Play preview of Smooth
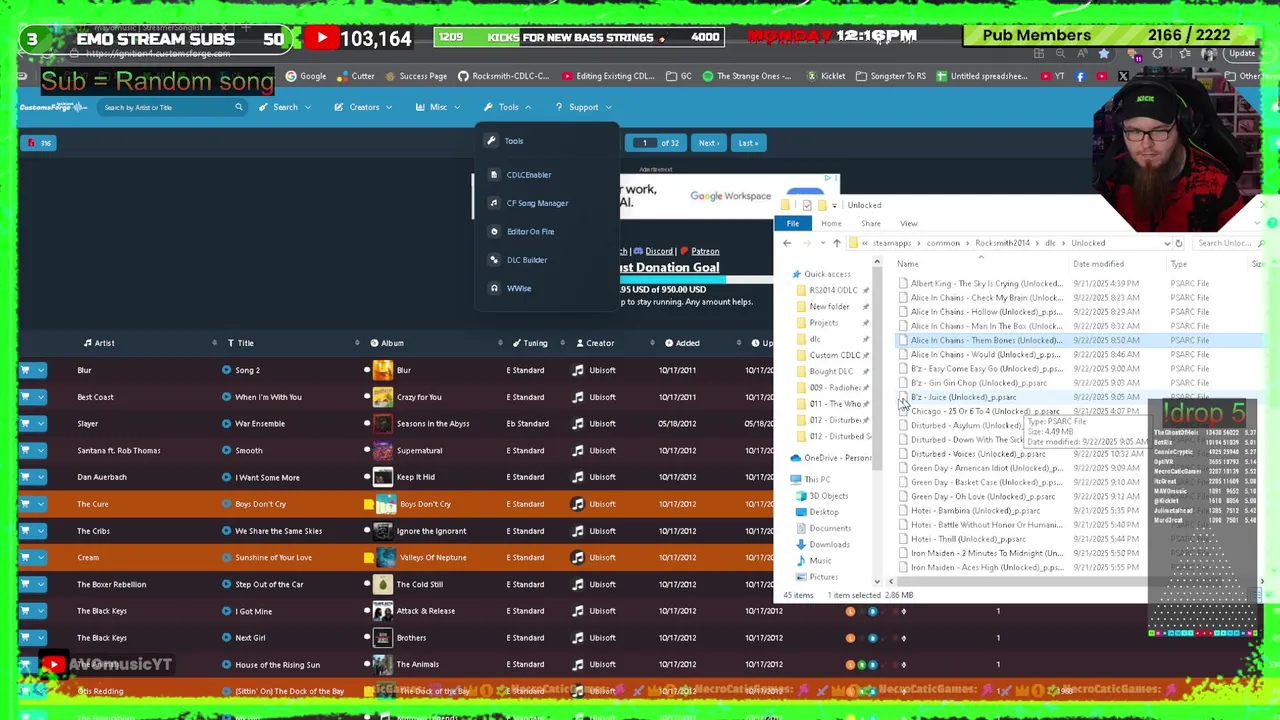 (227, 450)
